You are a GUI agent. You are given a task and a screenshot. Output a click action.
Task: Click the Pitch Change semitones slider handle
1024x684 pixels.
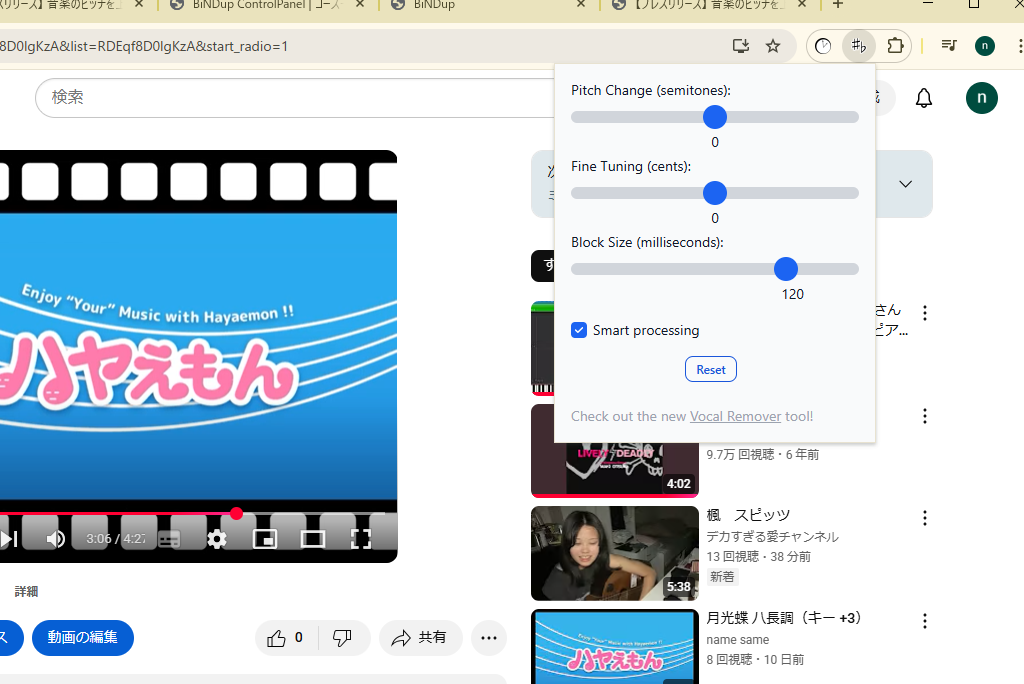[x=715, y=117]
